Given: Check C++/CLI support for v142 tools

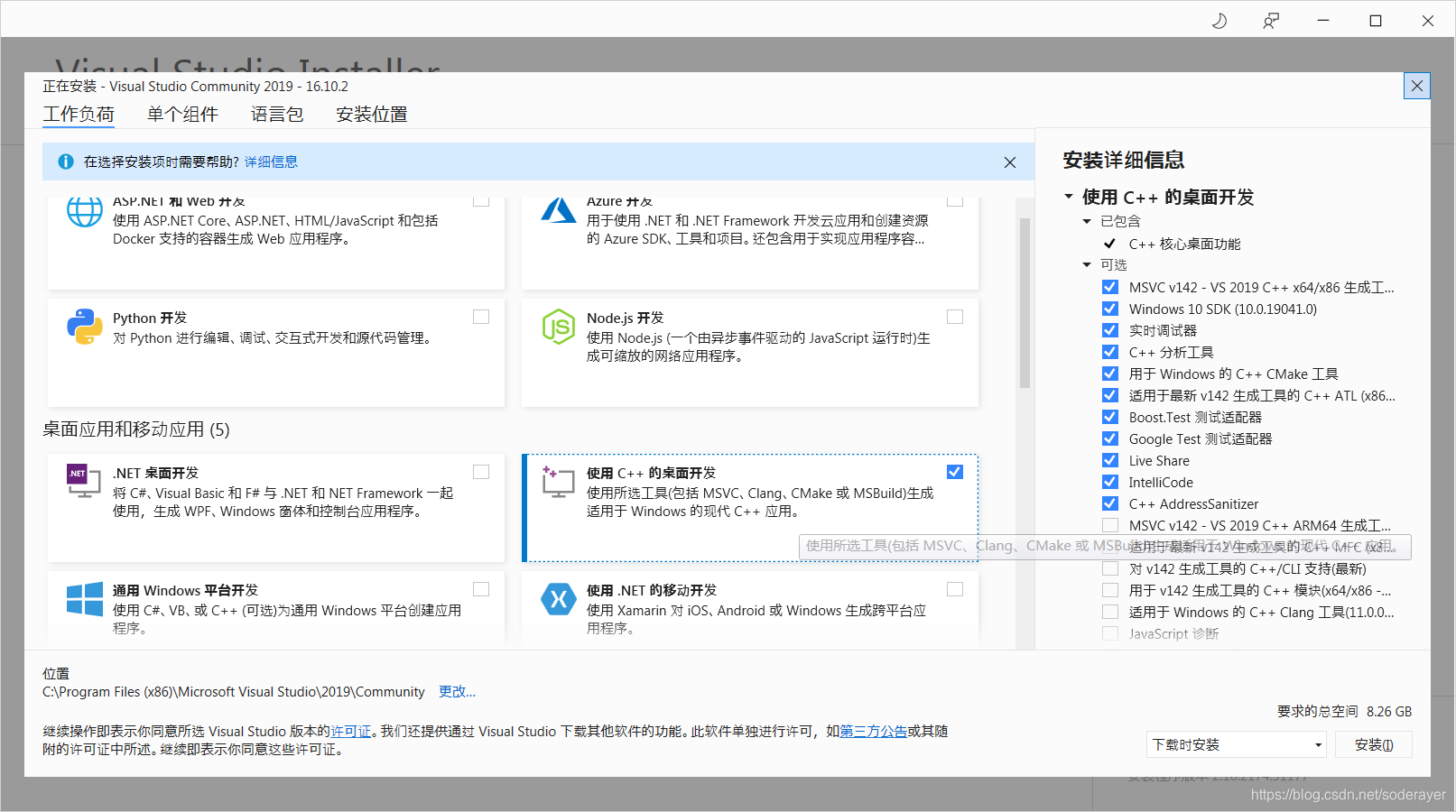Looking at the screenshot, I should click(x=1110, y=568).
